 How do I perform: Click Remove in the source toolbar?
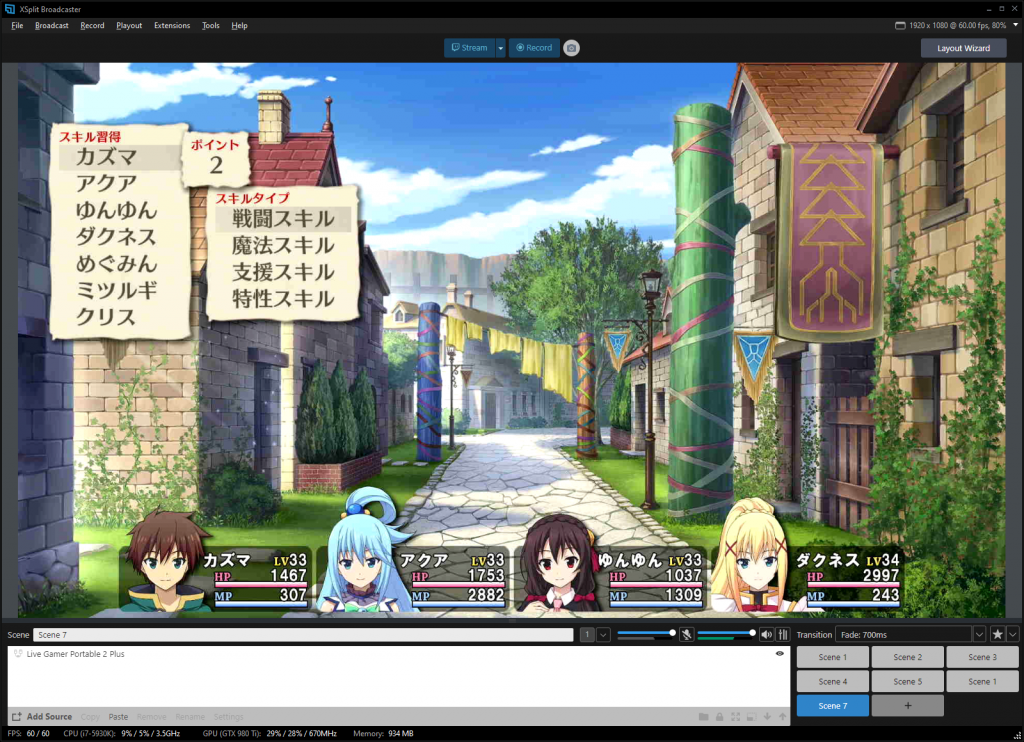pyautogui.click(x=152, y=717)
